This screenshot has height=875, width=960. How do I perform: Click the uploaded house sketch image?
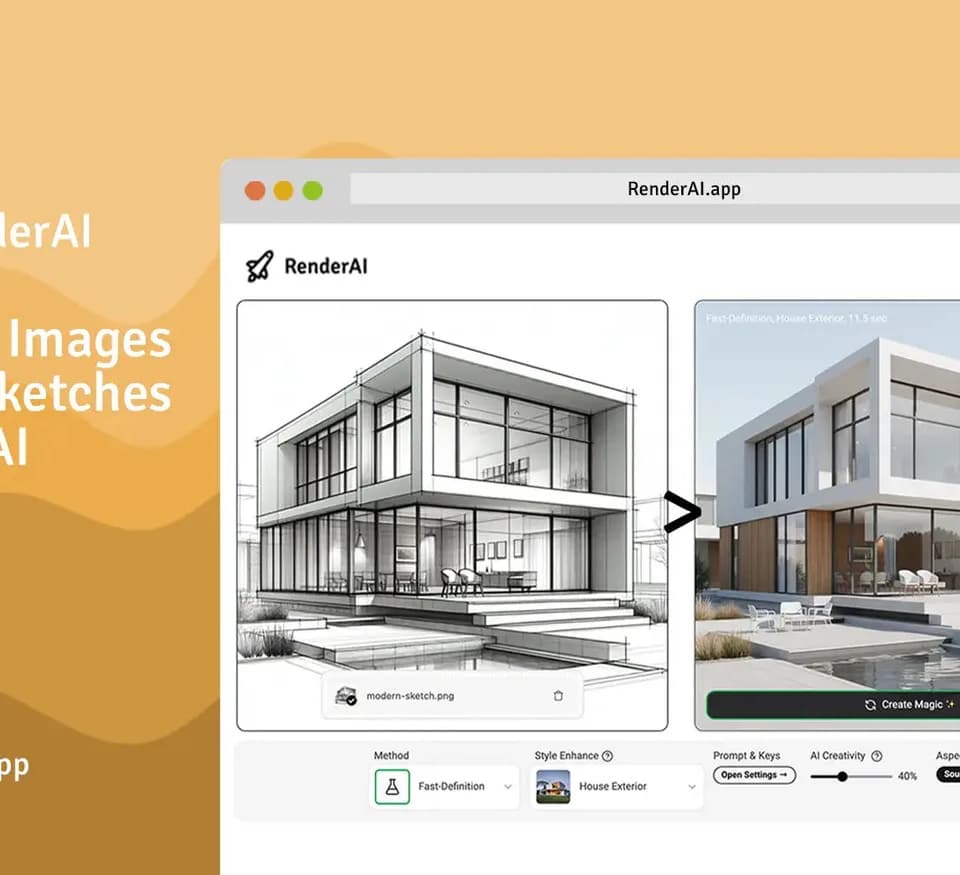pyautogui.click(x=452, y=515)
